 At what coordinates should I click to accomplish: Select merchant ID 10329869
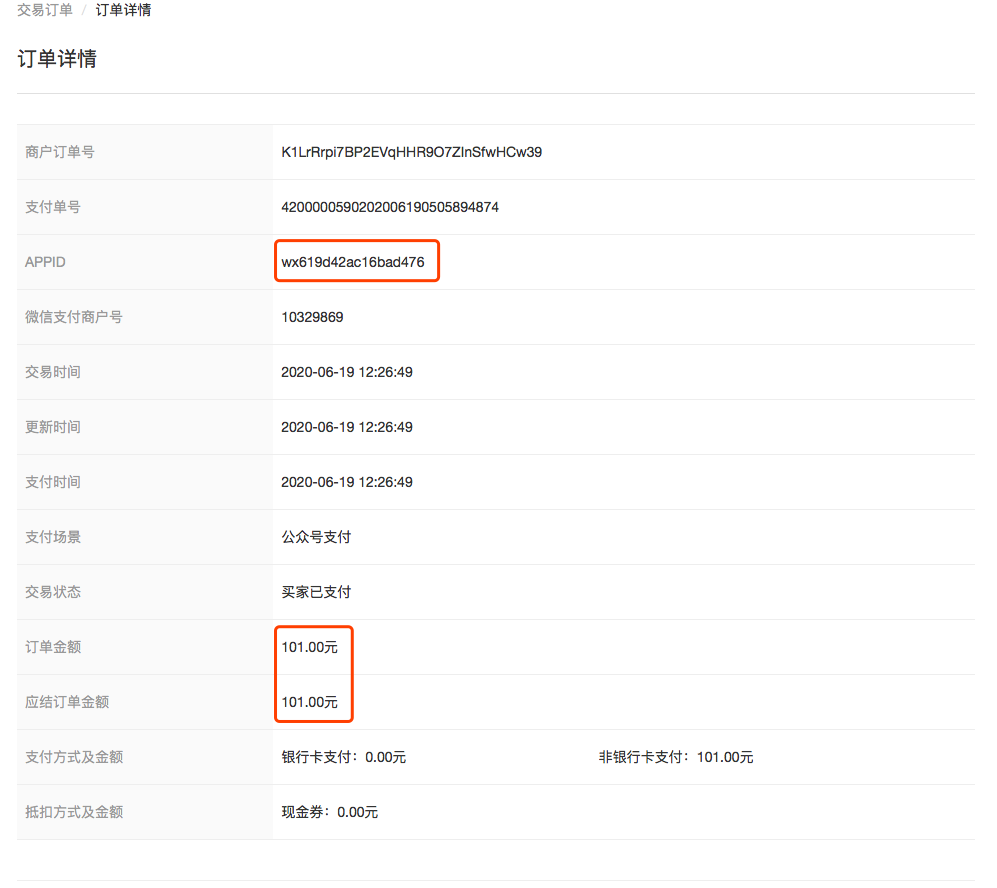pos(312,317)
